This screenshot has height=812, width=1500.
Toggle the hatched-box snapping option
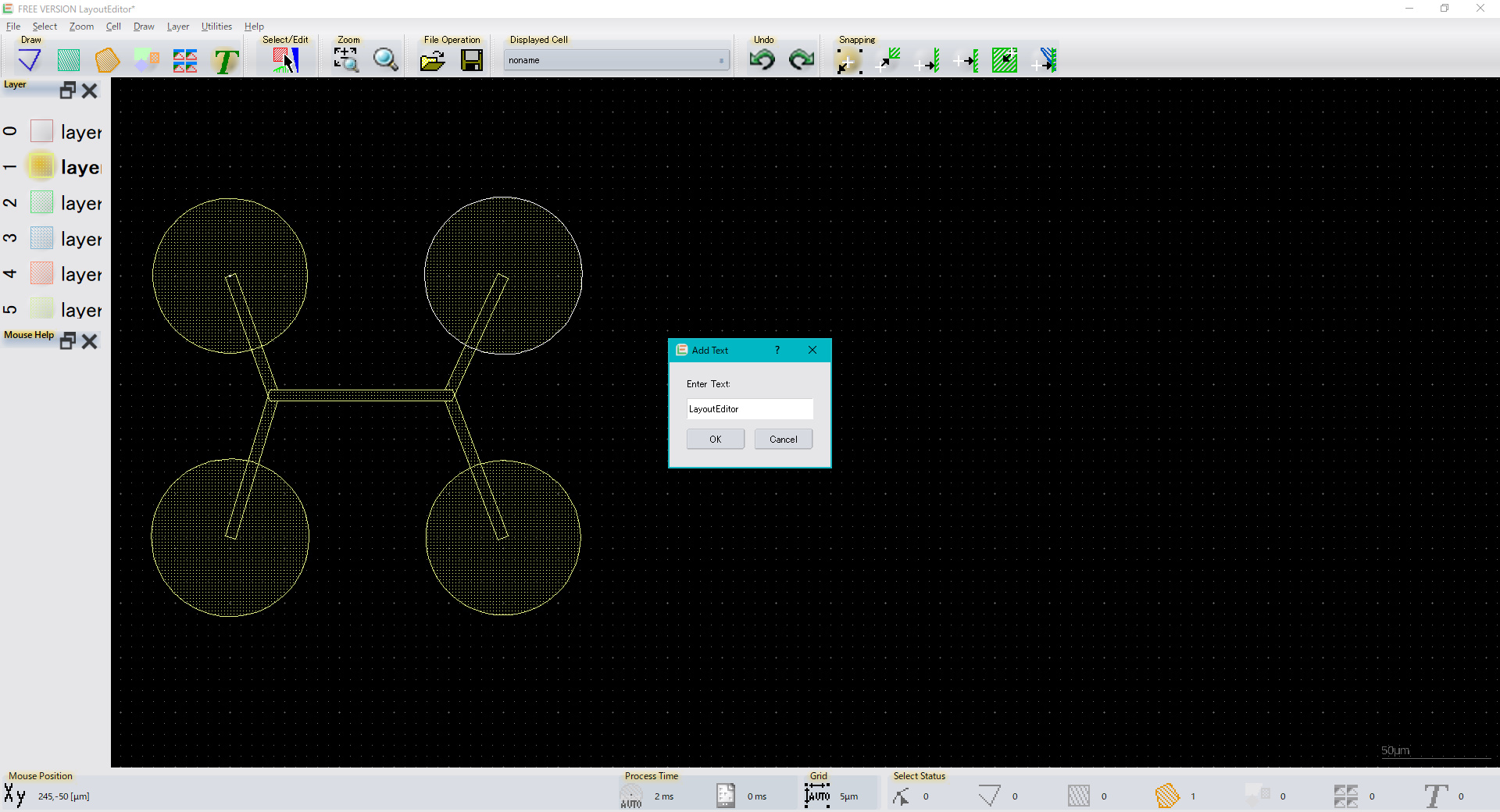(x=1004, y=60)
